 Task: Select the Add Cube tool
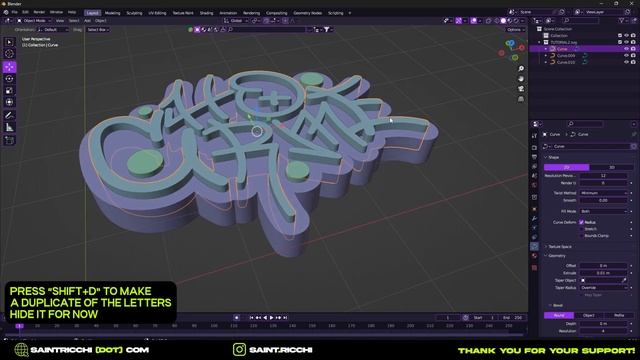point(9,140)
